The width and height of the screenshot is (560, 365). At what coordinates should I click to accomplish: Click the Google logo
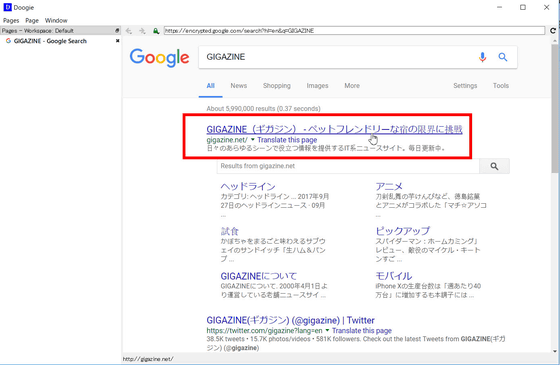[159, 58]
